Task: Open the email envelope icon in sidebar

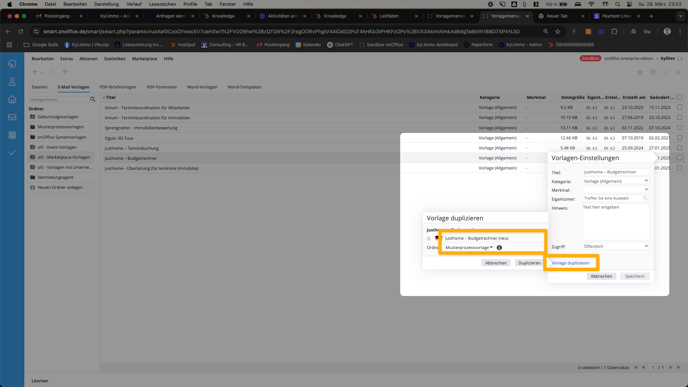Action: [x=12, y=117]
